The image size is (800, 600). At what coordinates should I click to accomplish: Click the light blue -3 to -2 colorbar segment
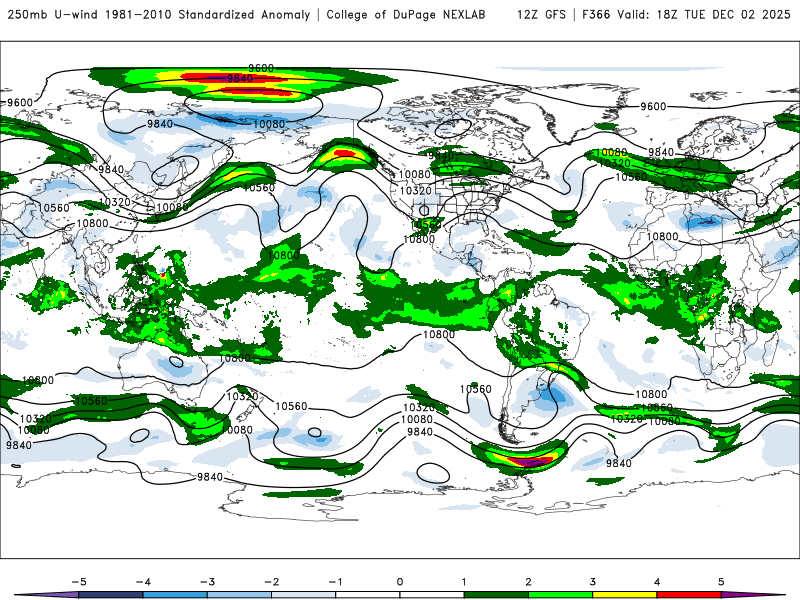(239, 595)
